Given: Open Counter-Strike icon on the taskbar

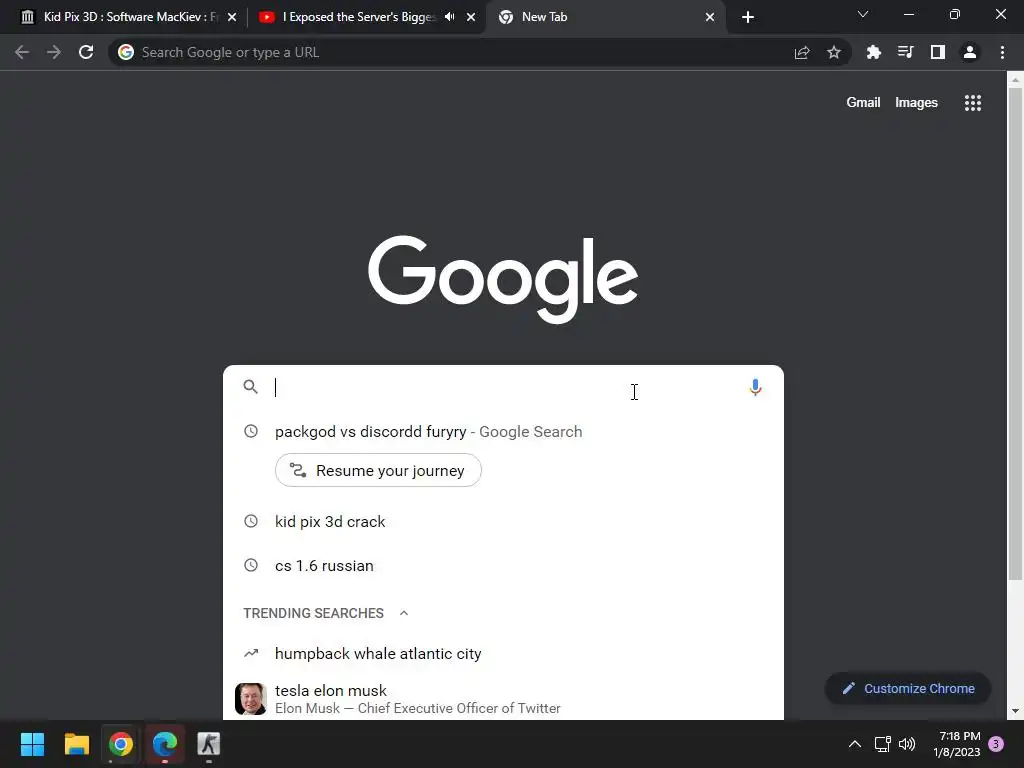Looking at the screenshot, I should 208,744.
